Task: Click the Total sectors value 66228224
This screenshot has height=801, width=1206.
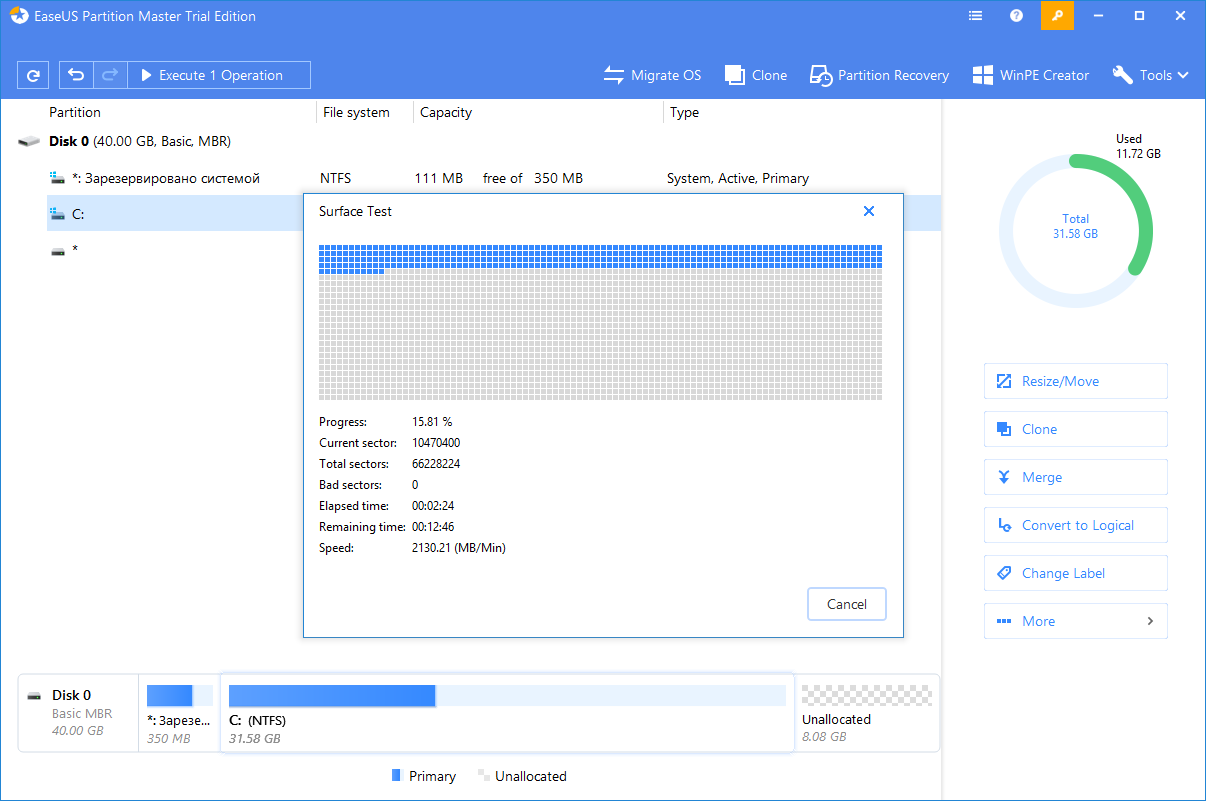Action: [x=436, y=464]
